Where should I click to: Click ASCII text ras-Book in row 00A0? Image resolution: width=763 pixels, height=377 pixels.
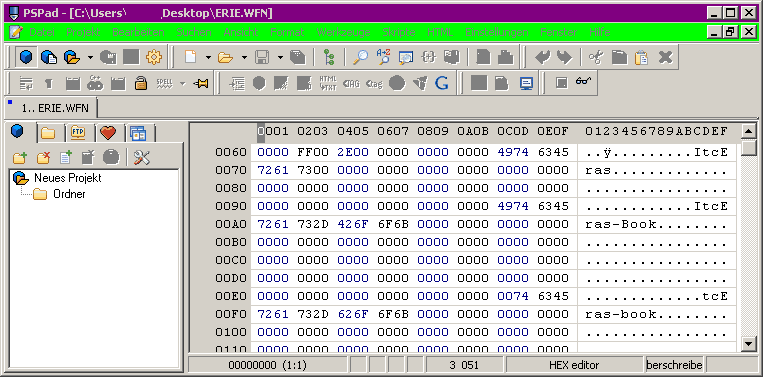(x=621, y=224)
